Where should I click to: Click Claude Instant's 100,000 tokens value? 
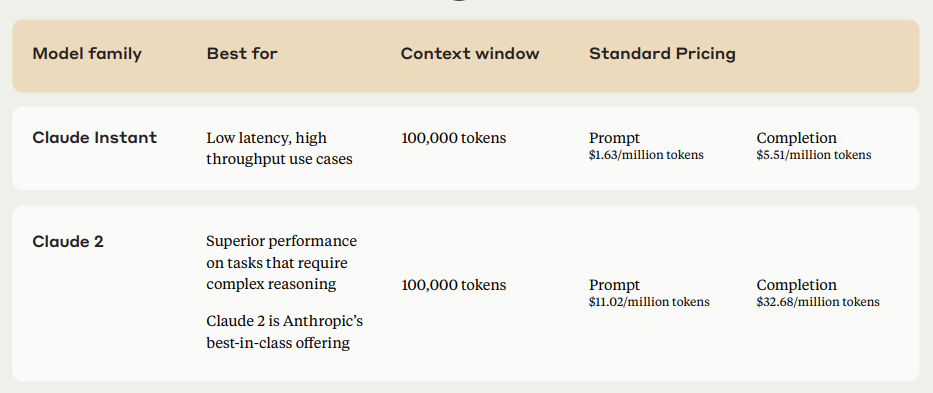tap(454, 138)
